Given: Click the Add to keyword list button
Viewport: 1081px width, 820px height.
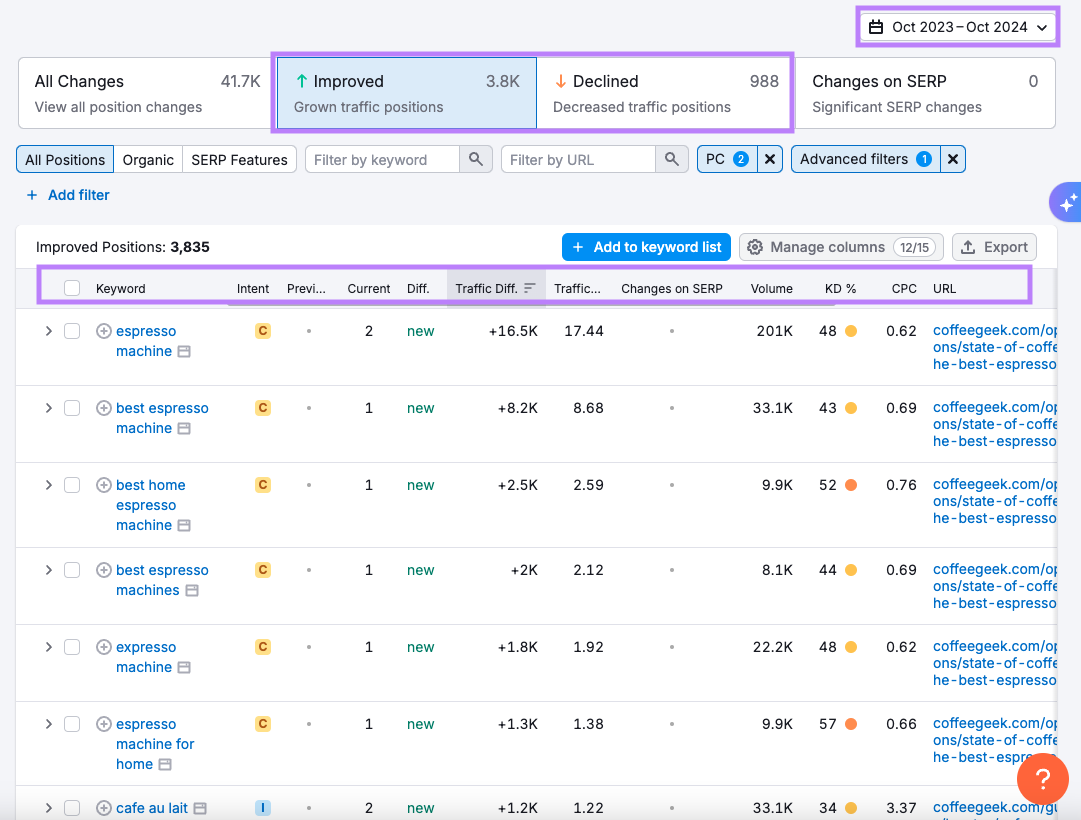Looking at the screenshot, I should coord(646,247).
